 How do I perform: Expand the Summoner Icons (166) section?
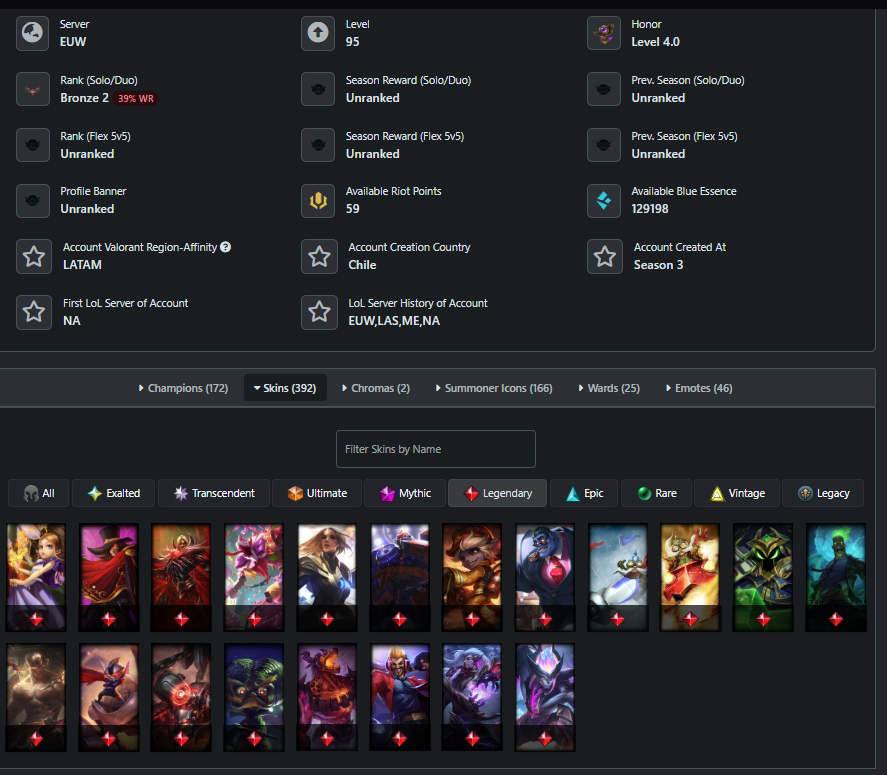tap(494, 388)
